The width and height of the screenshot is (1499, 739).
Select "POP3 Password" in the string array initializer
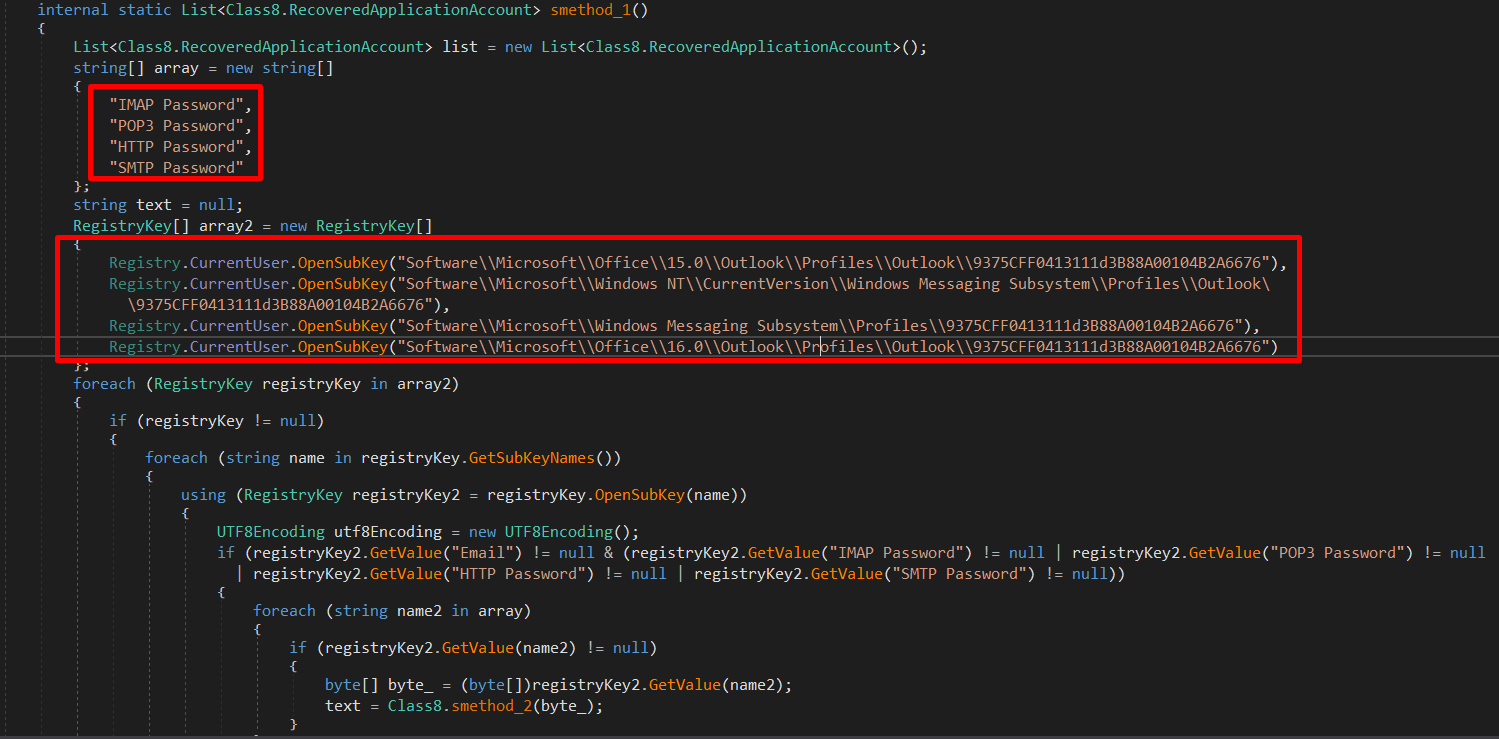click(x=176, y=126)
